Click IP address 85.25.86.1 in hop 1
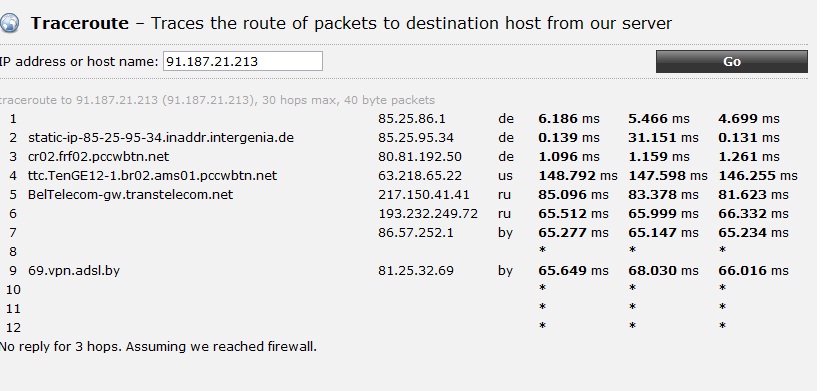This screenshot has height=391, width=828. point(411,119)
